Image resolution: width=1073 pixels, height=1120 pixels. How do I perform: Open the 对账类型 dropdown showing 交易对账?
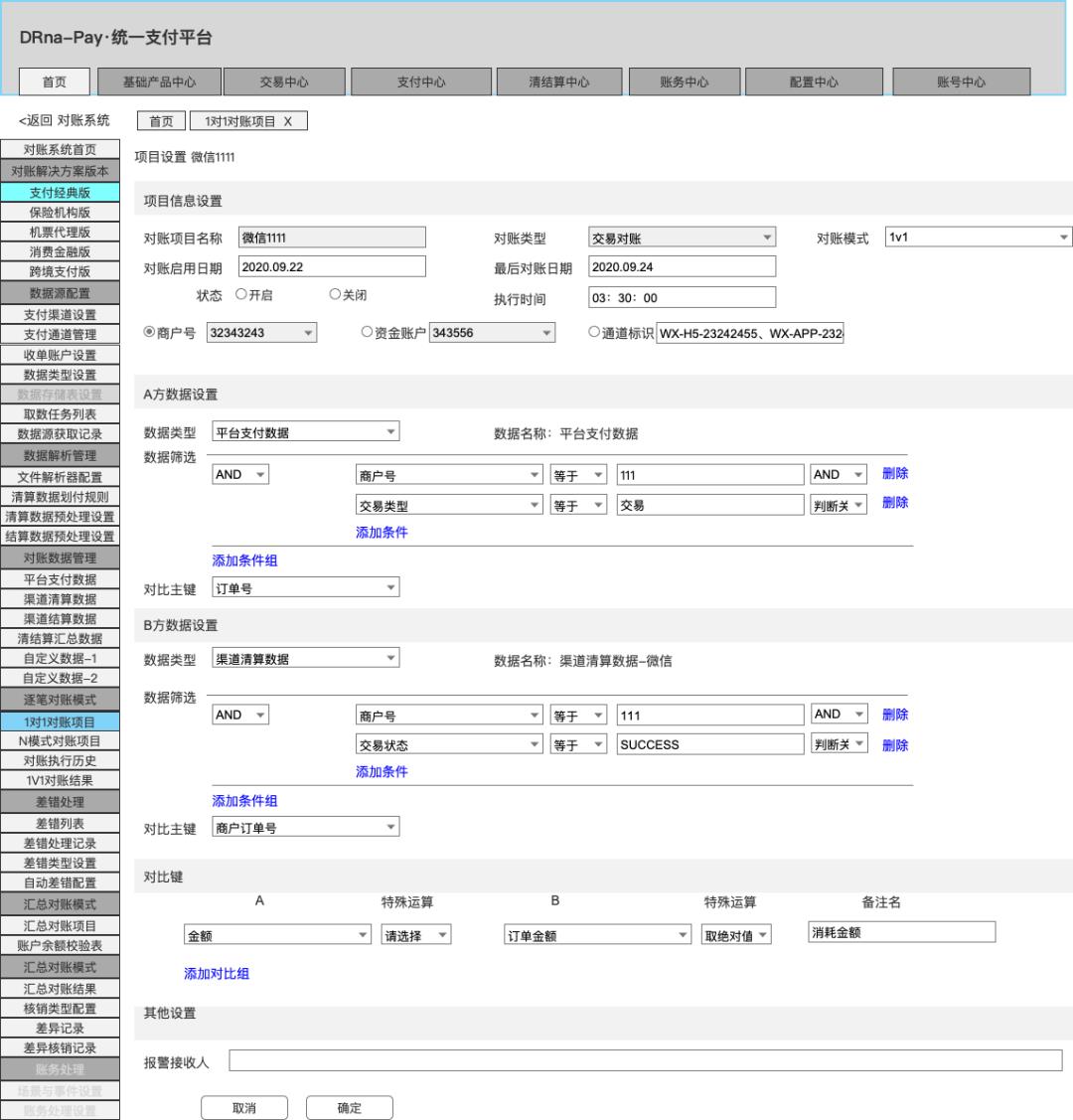coord(682,238)
